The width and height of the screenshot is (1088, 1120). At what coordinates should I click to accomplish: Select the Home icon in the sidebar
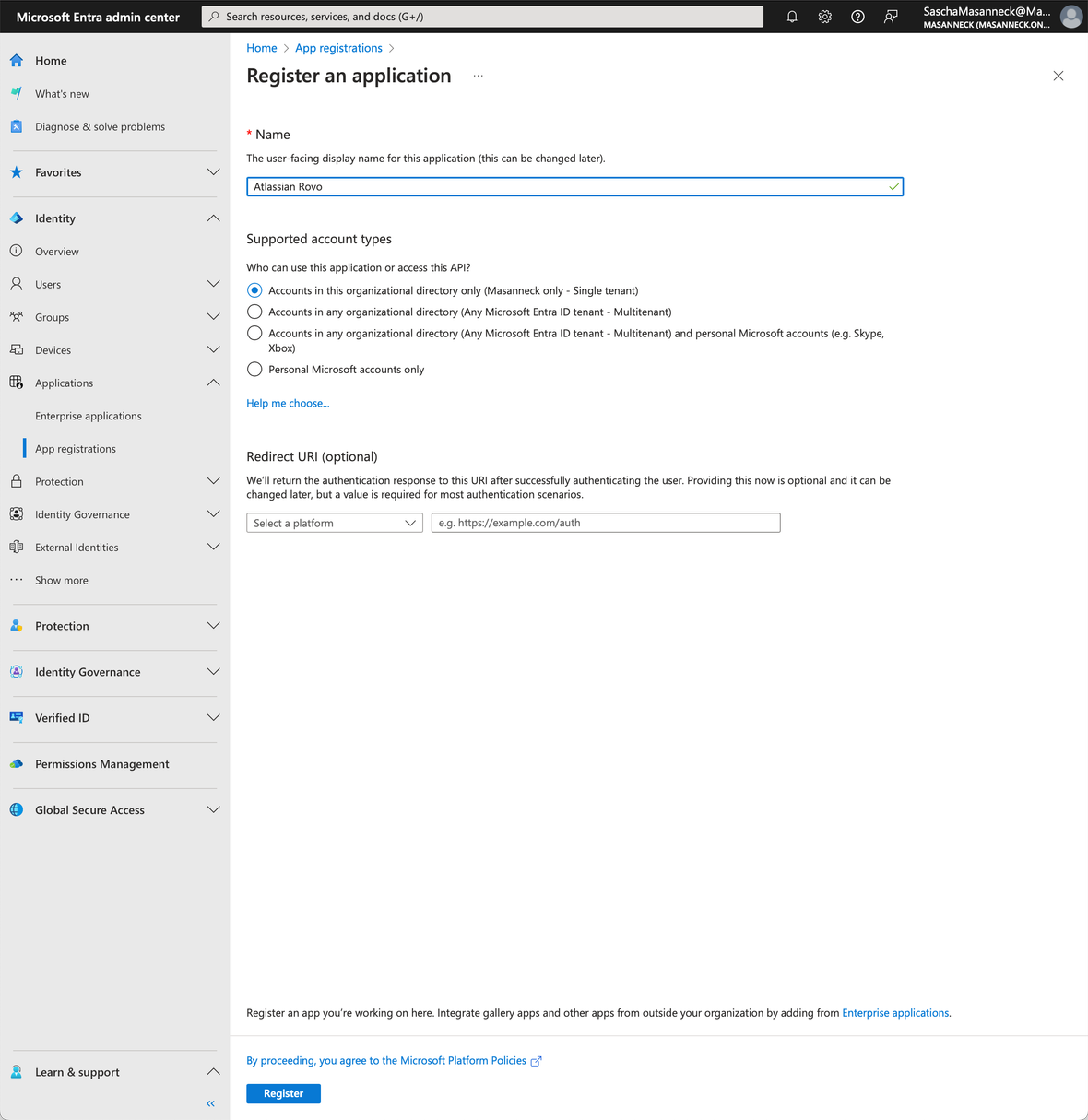point(16,60)
